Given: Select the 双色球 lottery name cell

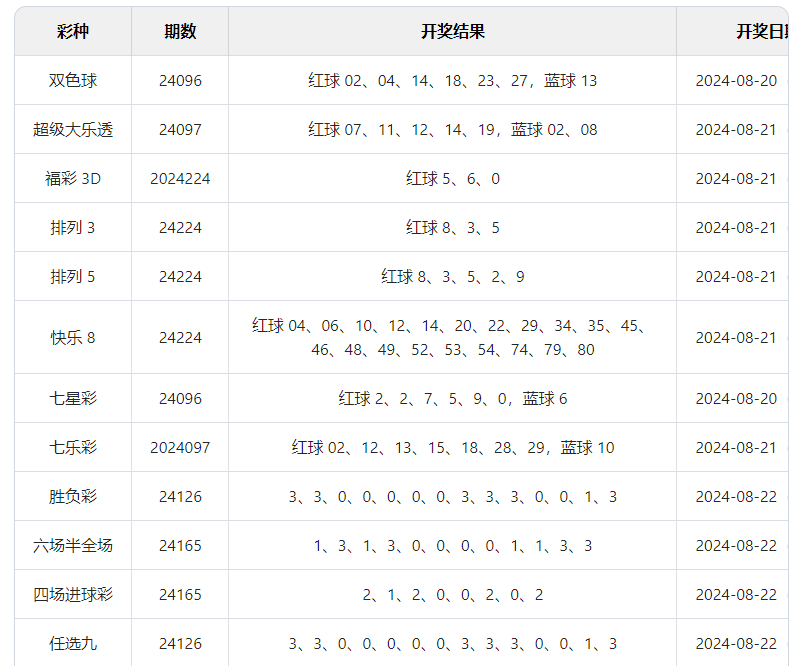Looking at the screenshot, I should click(x=73, y=81).
